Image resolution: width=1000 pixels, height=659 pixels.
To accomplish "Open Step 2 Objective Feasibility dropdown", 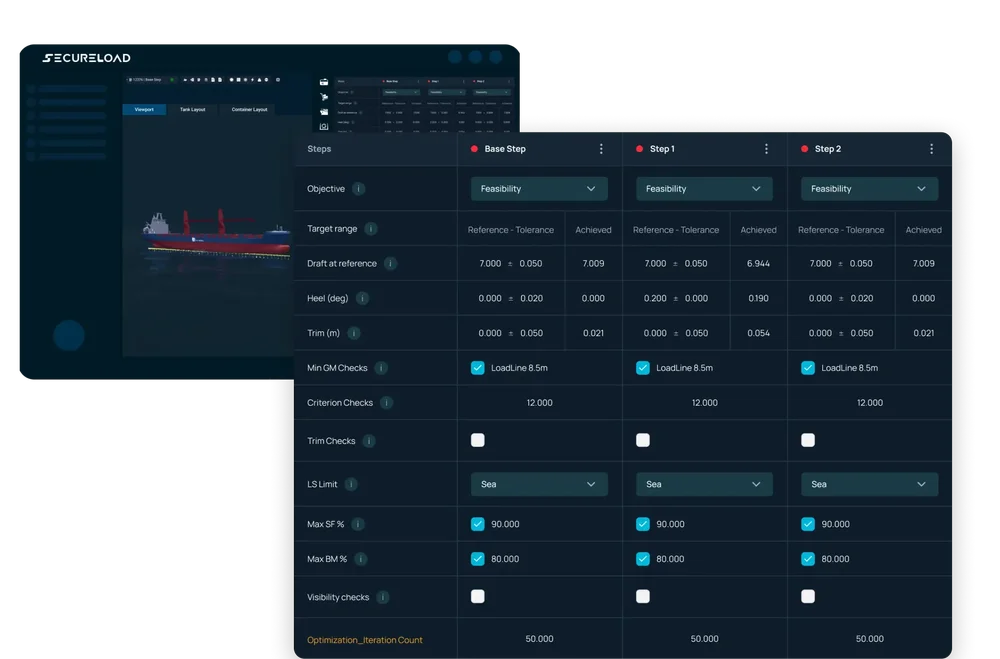I will tap(869, 189).
